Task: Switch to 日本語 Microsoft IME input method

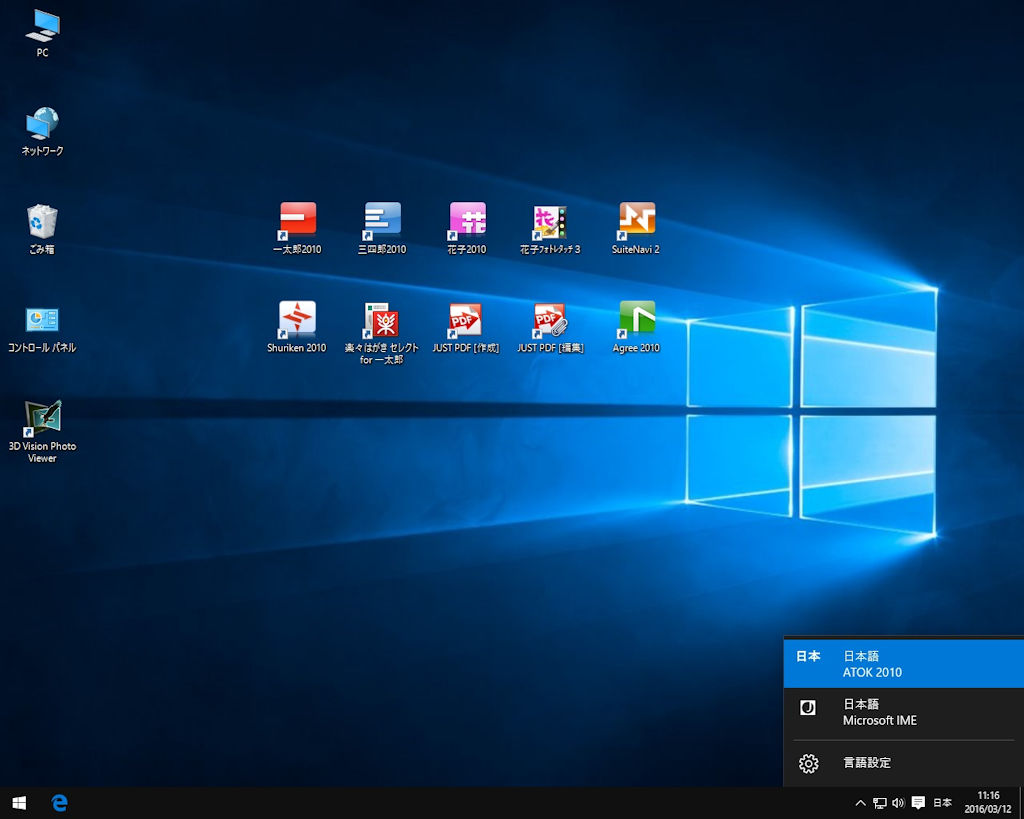Action: [904, 712]
